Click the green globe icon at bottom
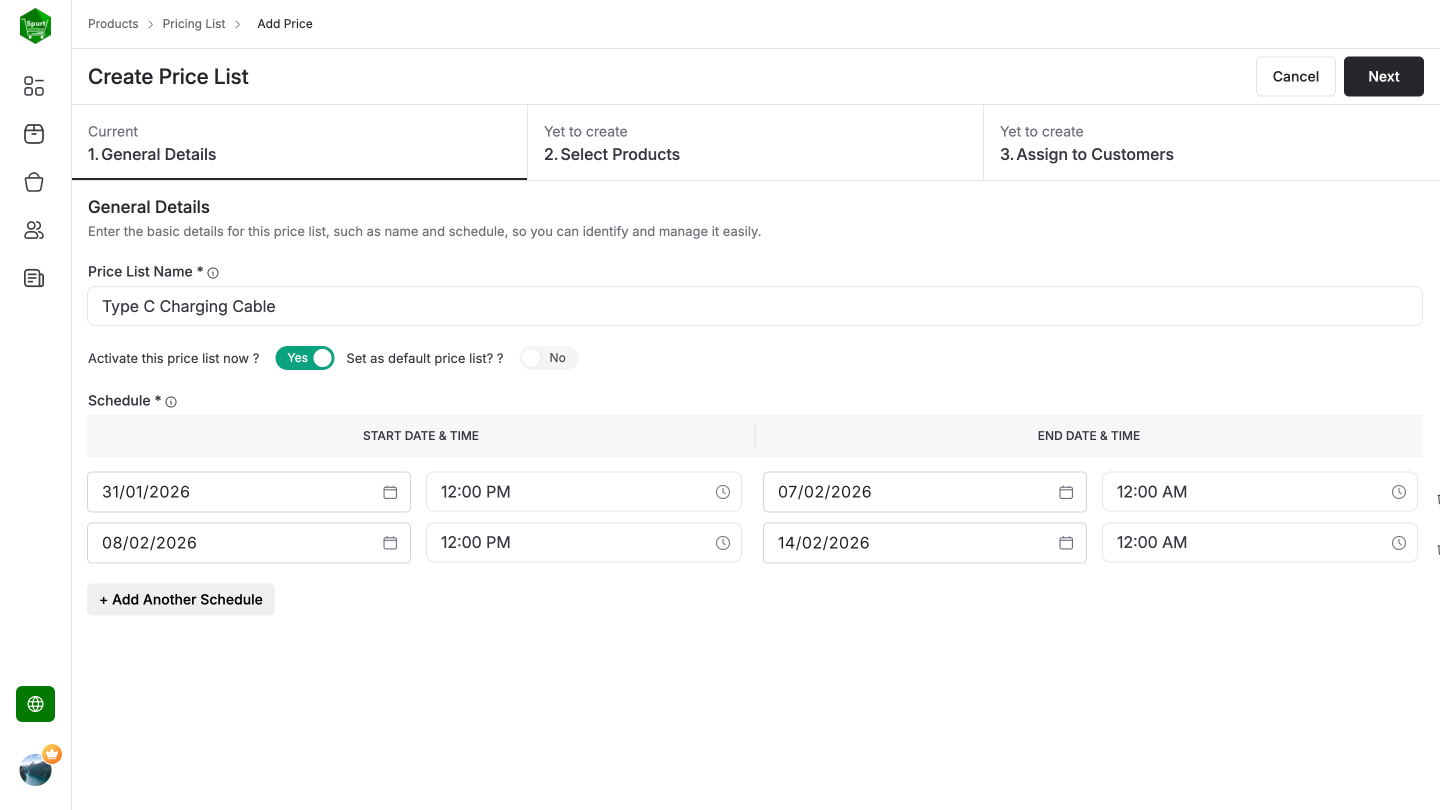Image resolution: width=1440 pixels, height=810 pixels. click(35, 703)
